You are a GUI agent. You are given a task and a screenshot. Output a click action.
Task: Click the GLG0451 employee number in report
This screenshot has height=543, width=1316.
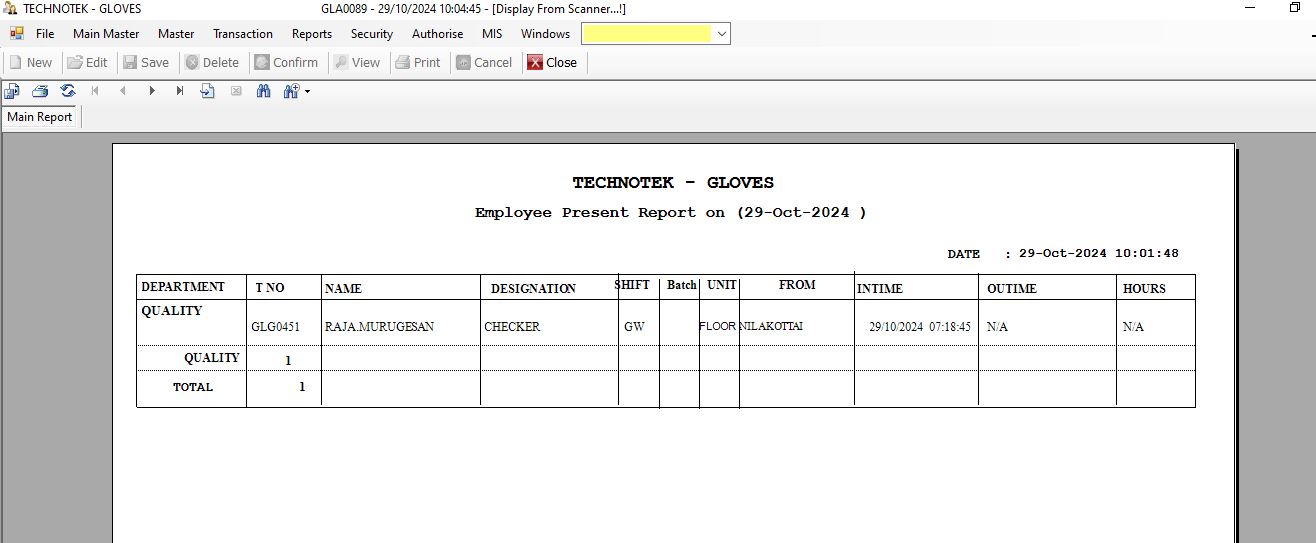(275, 327)
